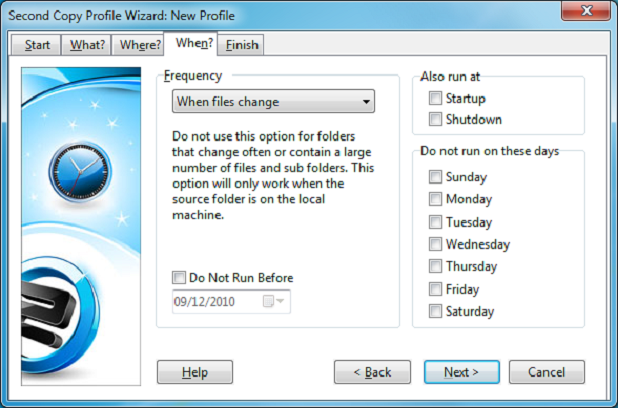
Task: Switch to the Start tab
Action: click(36, 45)
